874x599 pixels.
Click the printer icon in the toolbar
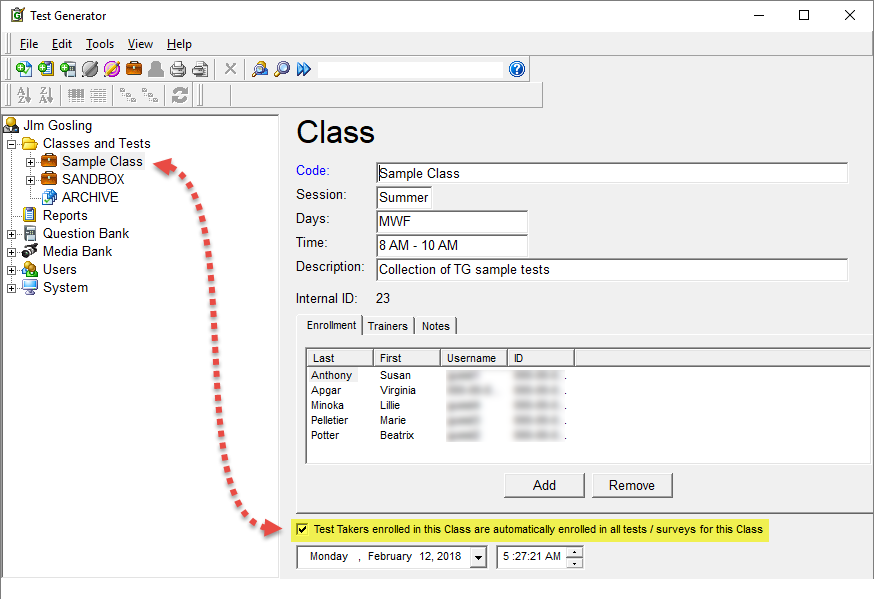point(178,69)
